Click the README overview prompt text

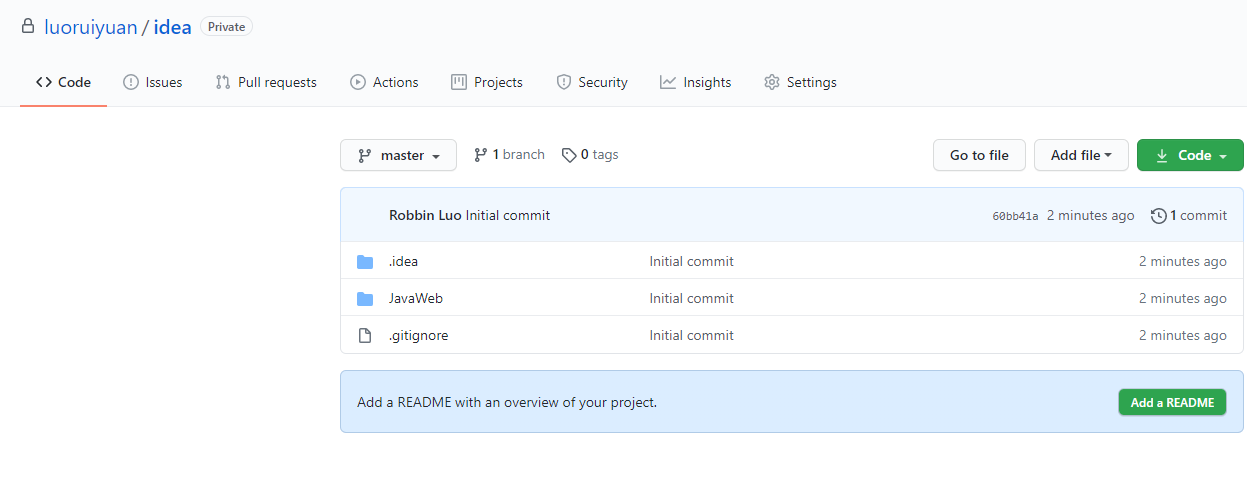[x=507, y=402]
